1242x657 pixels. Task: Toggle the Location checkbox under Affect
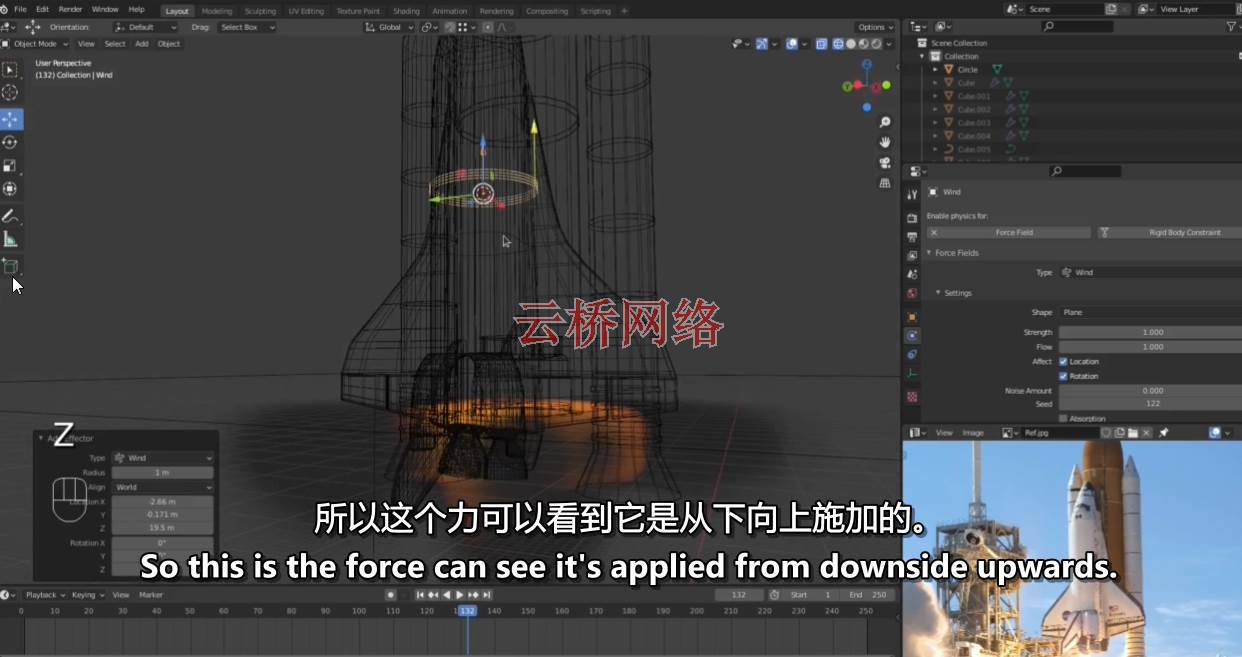pyautogui.click(x=1063, y=361)
